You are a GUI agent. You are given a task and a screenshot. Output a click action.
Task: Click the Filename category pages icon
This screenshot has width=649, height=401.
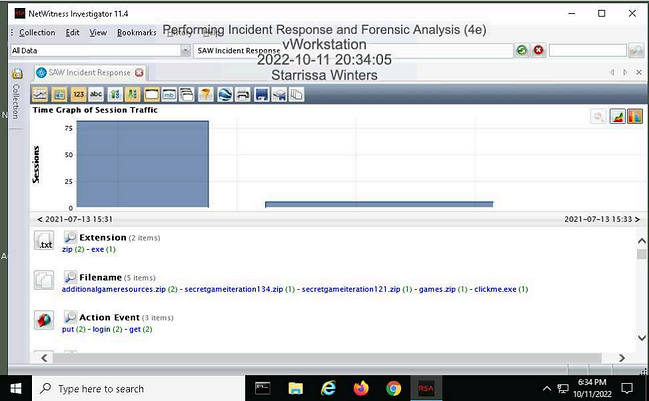44,280
